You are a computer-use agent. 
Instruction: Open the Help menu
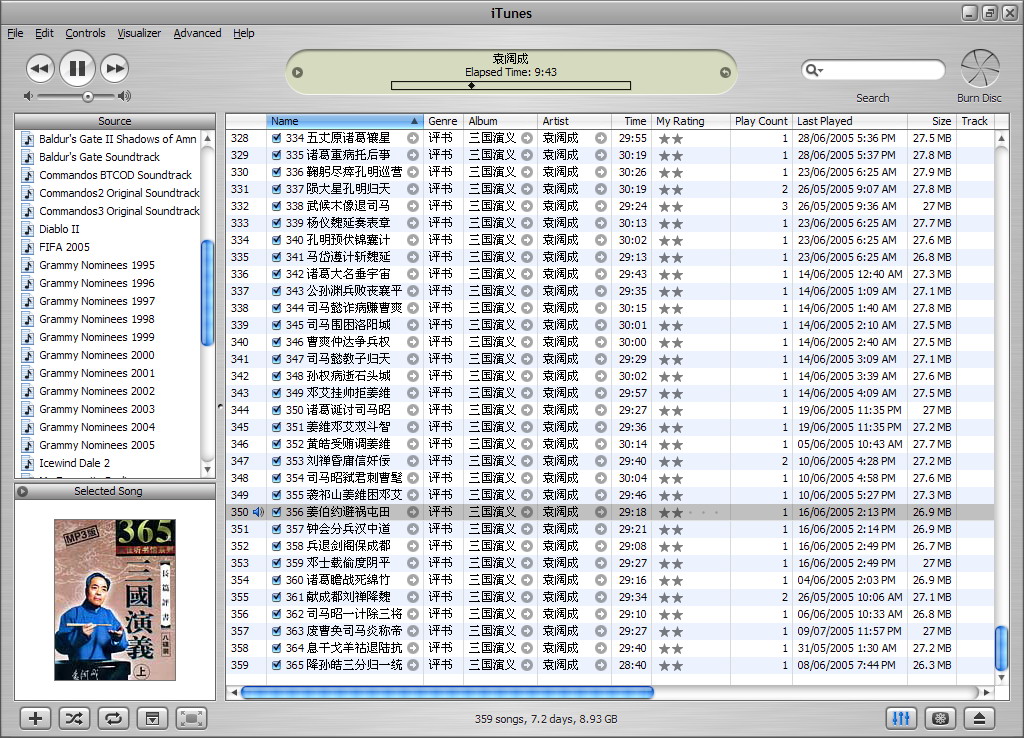[x=244, y=33]
